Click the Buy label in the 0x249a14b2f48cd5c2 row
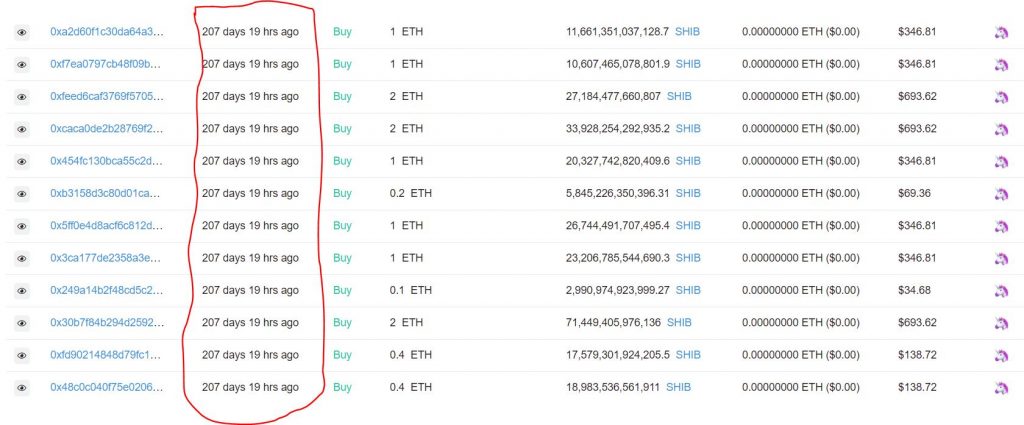The image size is (1024, 425). click(x=342, y=290)
